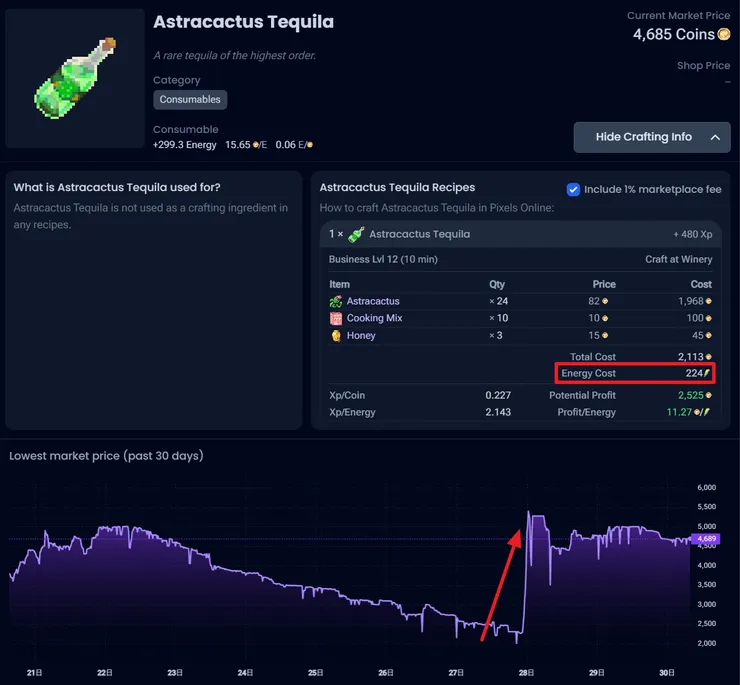
Task: Click the coin/energy icon beside 11.27
Action: (x=702, y=412)
